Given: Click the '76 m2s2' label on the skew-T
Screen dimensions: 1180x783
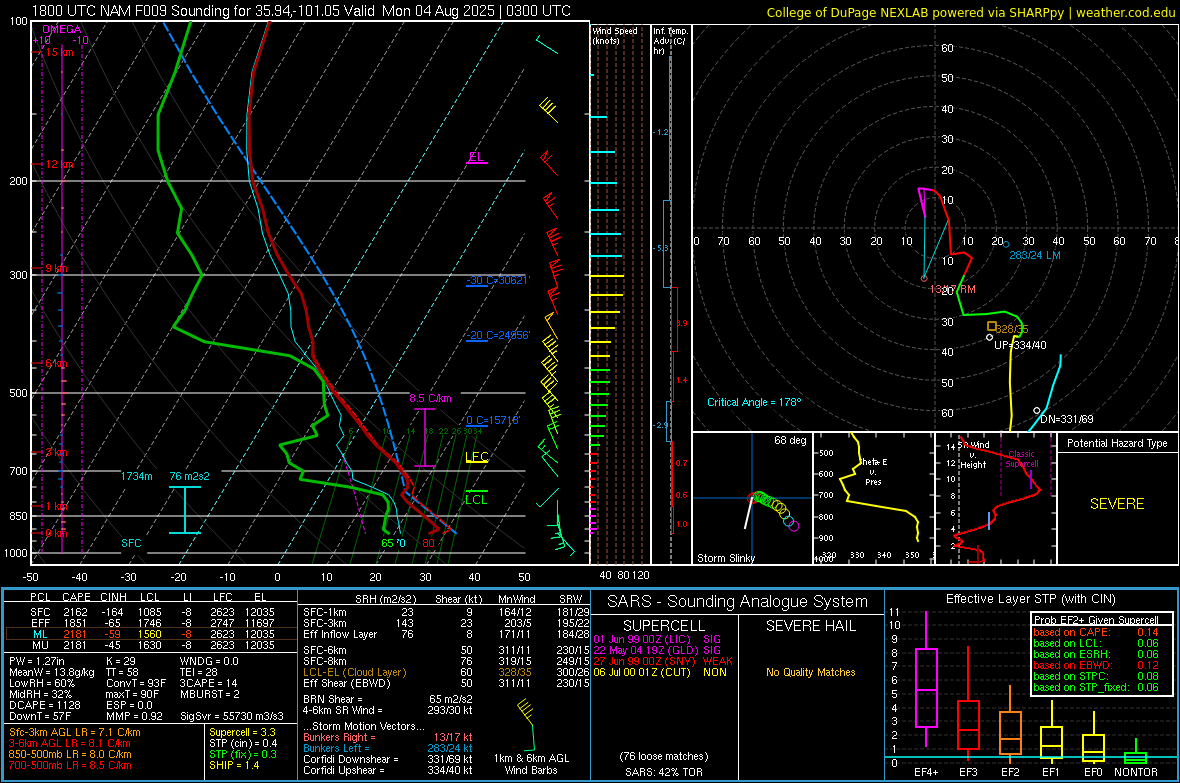Looking at the screenshot, I should 190,476.
